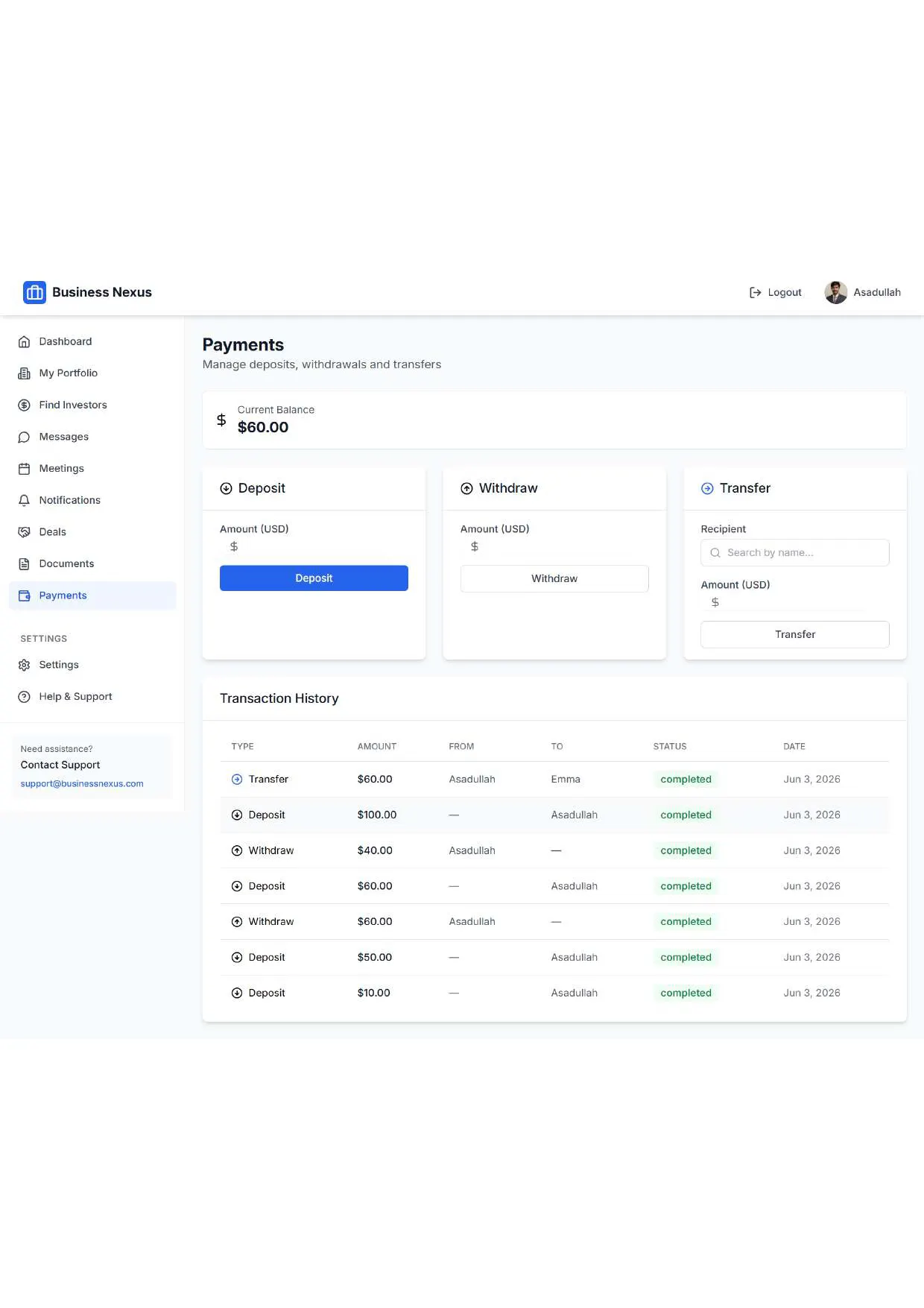Click the Find Investors dollar icon
This screenshot has width=924, height=1308.
(x=24, y=405)
